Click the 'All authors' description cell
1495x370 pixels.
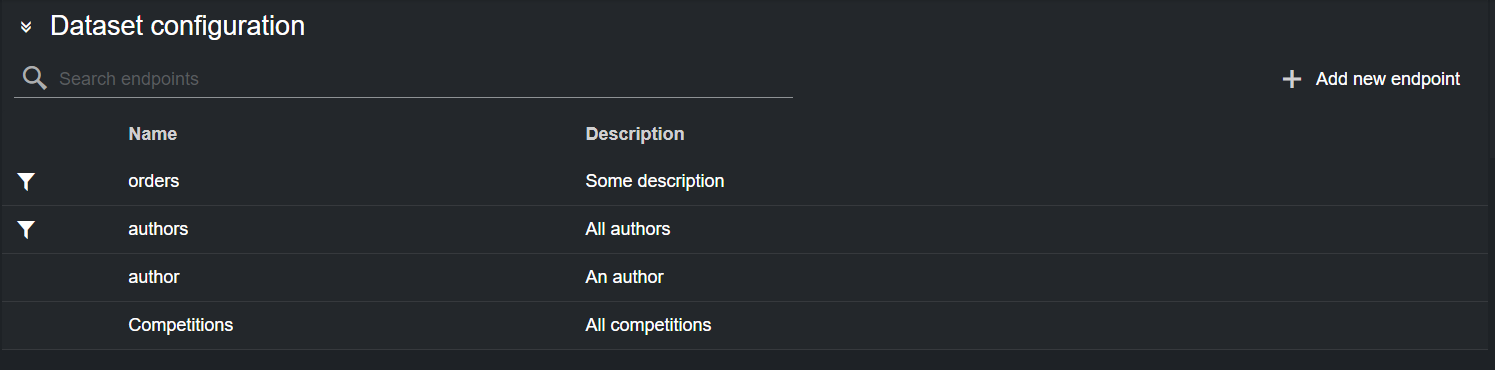628,229
